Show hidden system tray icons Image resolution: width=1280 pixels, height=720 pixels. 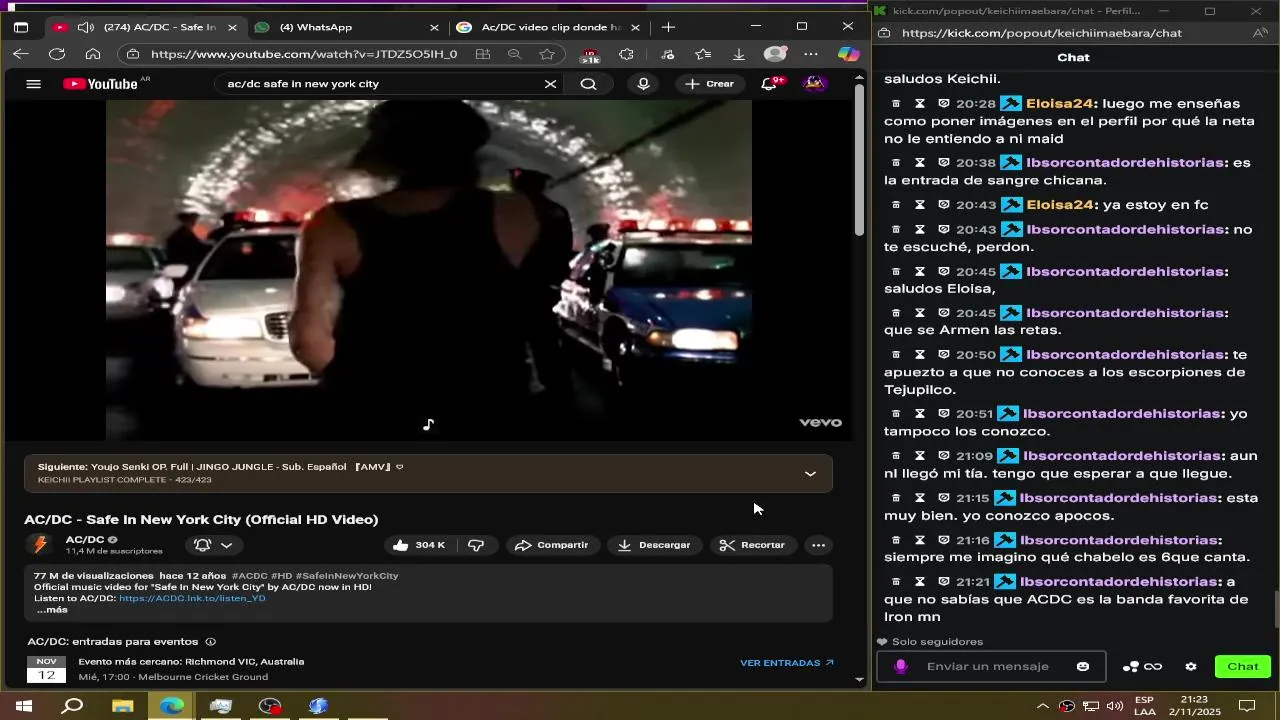1043,706
